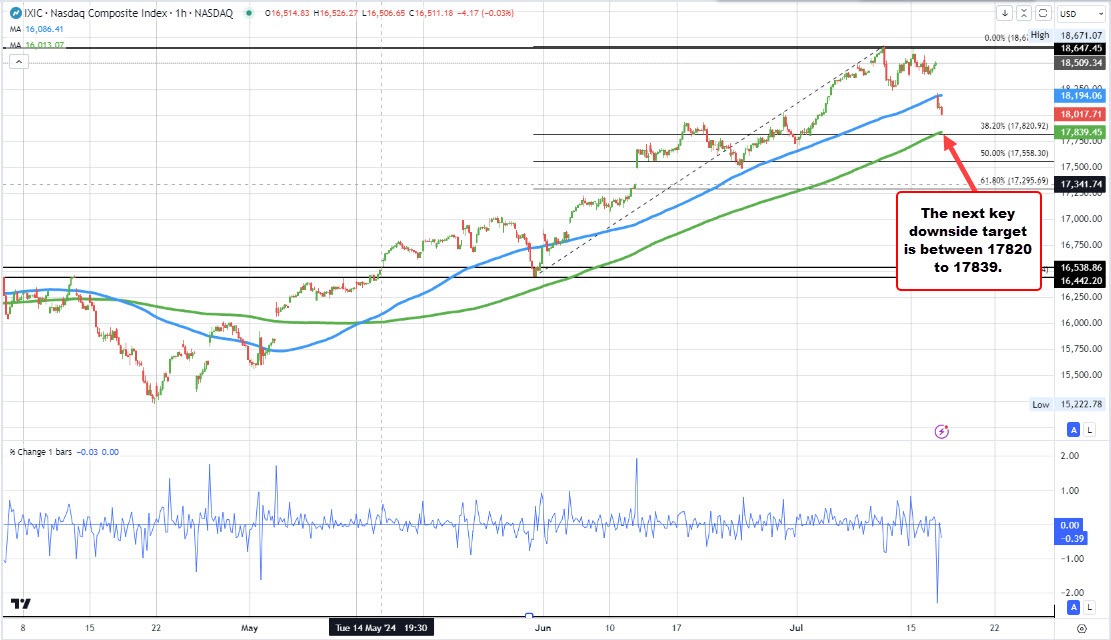Switch to logarithmic scale via the L button
The image size is (1111, 640).
(1090, 429)
